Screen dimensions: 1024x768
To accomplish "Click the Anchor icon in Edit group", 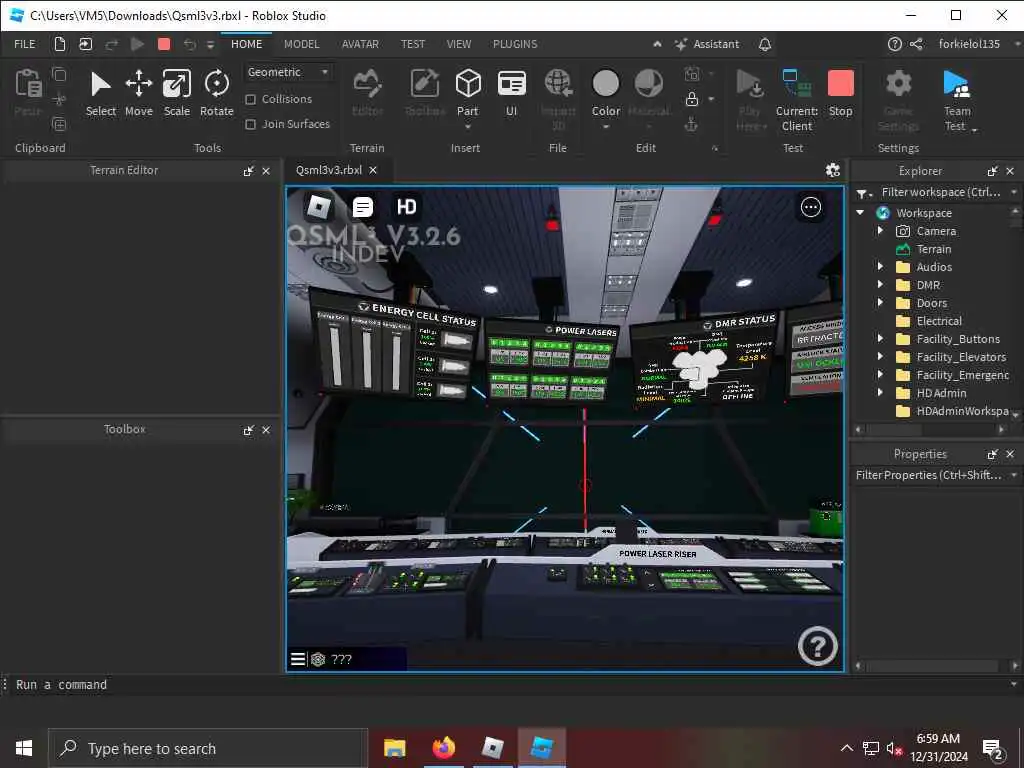I will click(x=691, y=124).
